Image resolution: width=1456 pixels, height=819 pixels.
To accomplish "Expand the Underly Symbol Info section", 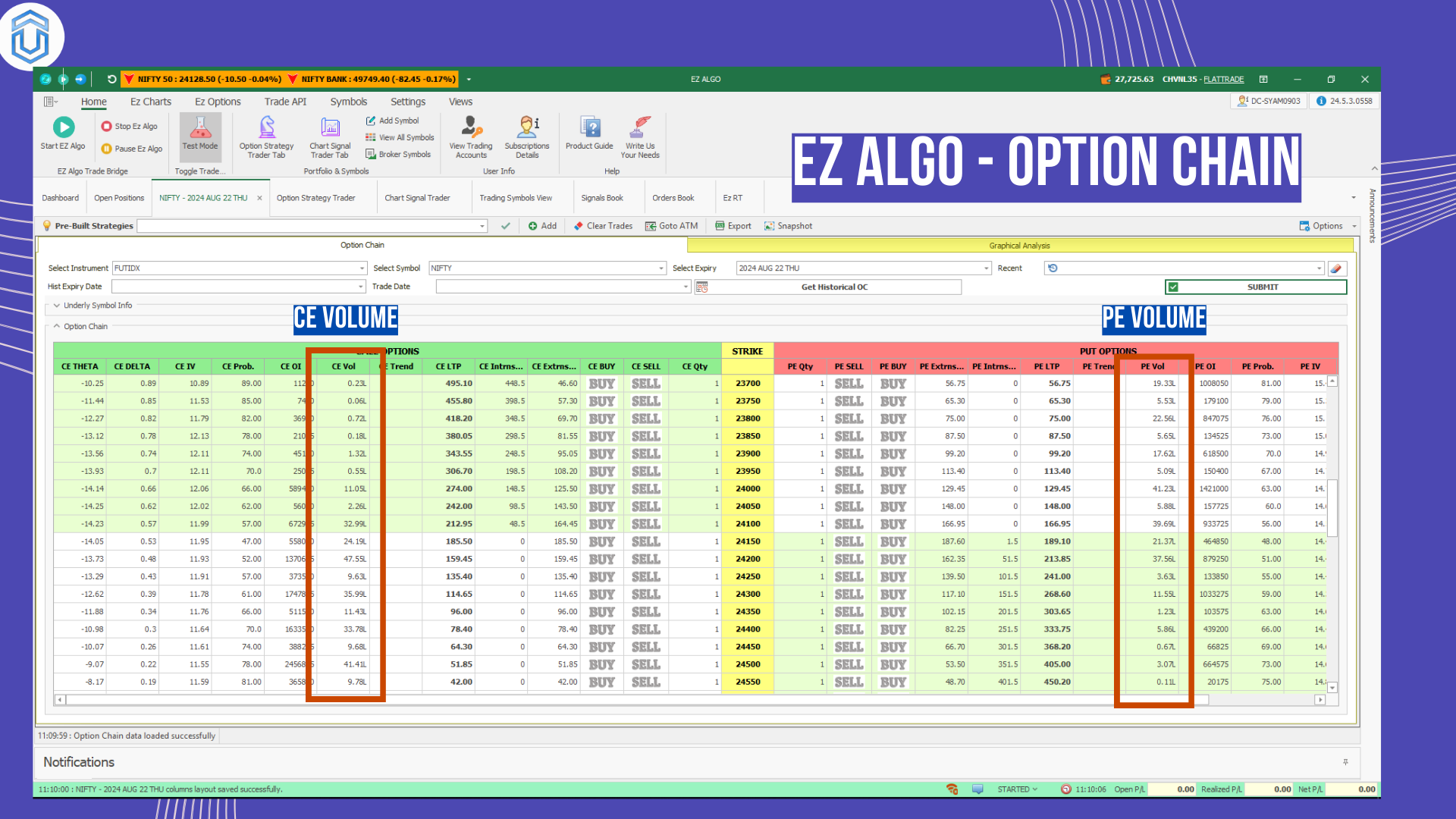I will click(x=56, y=306).
